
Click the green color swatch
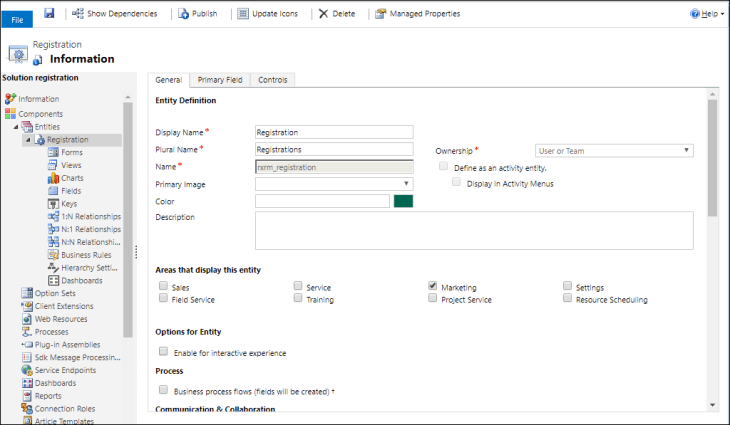(x=403, y=201)
